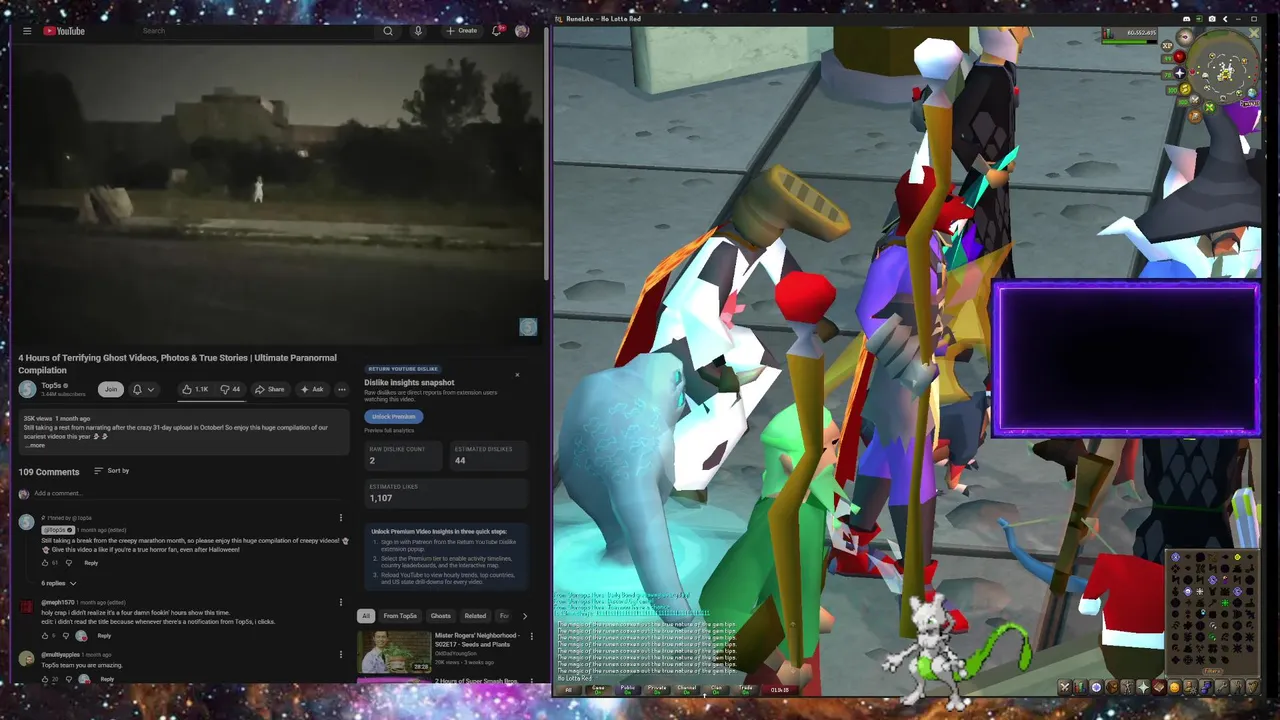Open the Combat Options tab icon

pyautogui.click(x=1064, y=687)
